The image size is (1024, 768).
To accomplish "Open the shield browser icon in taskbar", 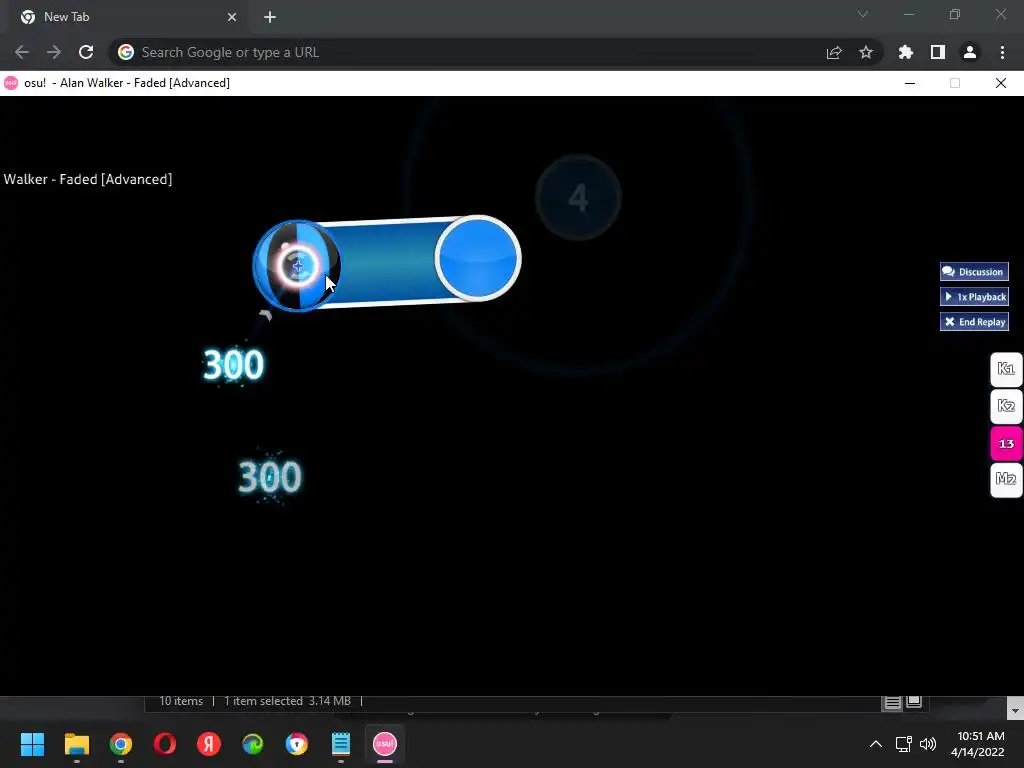I will coord(296,744).
